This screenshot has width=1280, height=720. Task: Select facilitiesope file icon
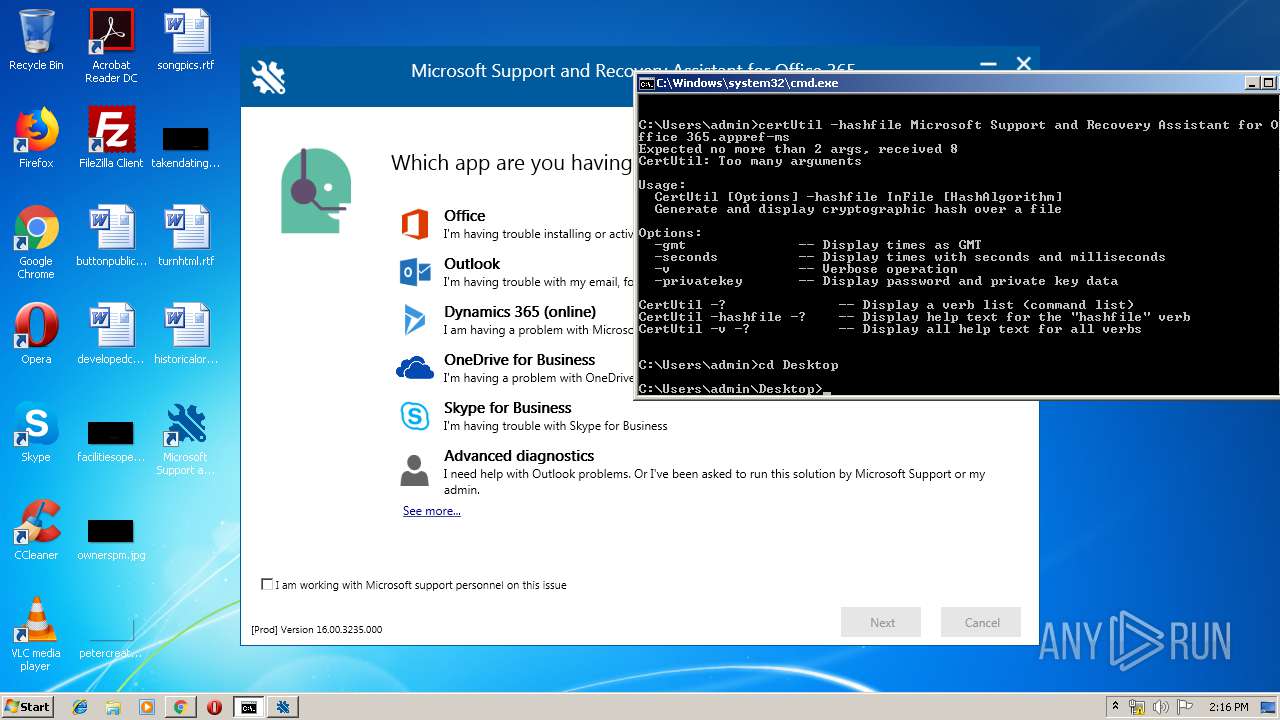[x=111, y=442]
